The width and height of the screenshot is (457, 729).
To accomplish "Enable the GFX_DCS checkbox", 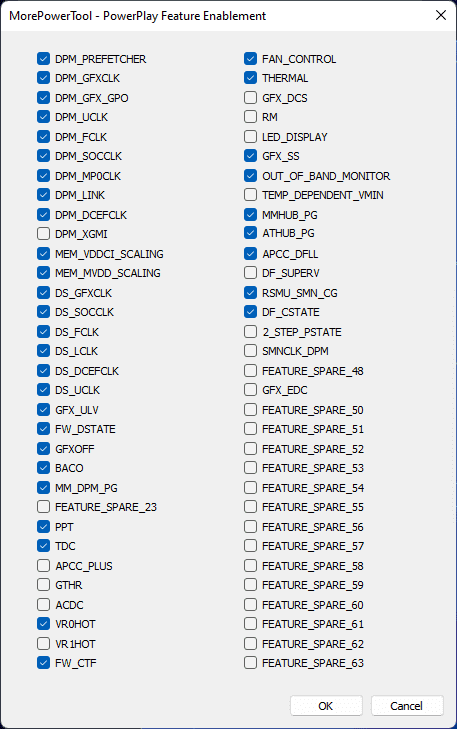I will 250,98.
